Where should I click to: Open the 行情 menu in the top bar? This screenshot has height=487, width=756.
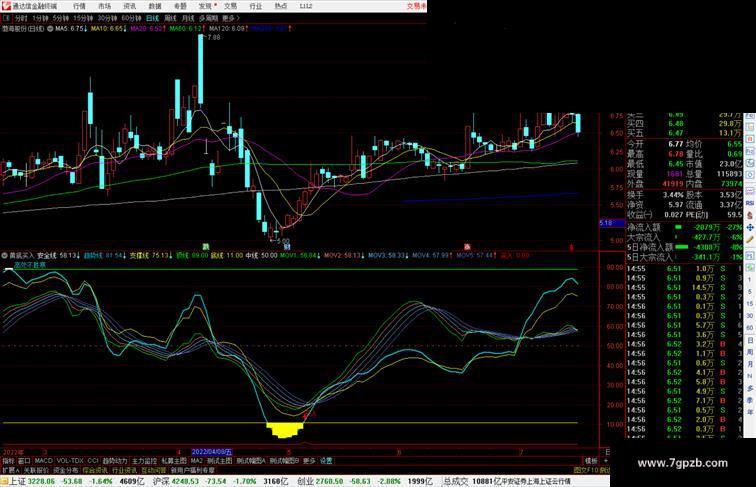(79, 6)
